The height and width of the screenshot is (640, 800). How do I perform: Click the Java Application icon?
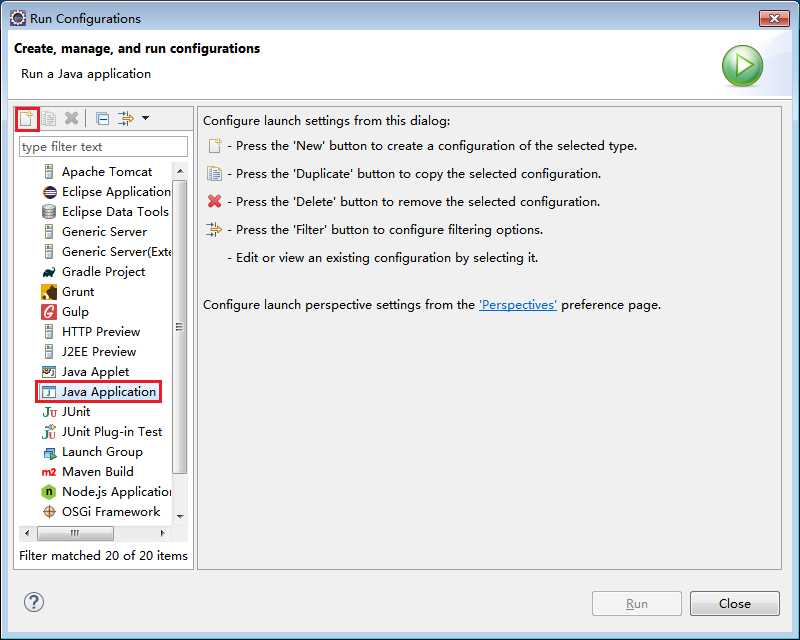point(49,392)
